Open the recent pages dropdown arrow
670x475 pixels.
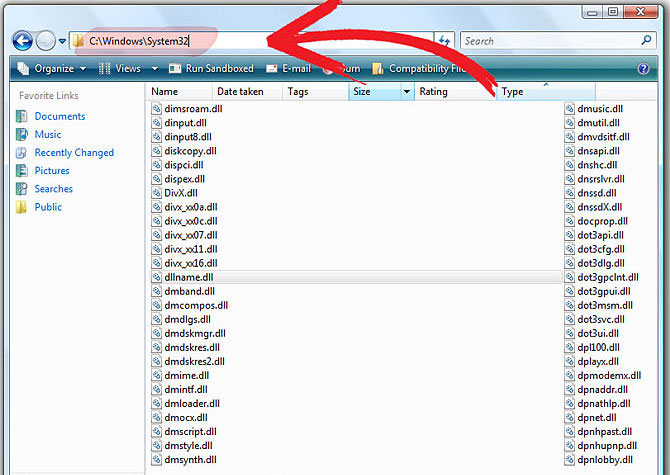click(x=62, y=41)
